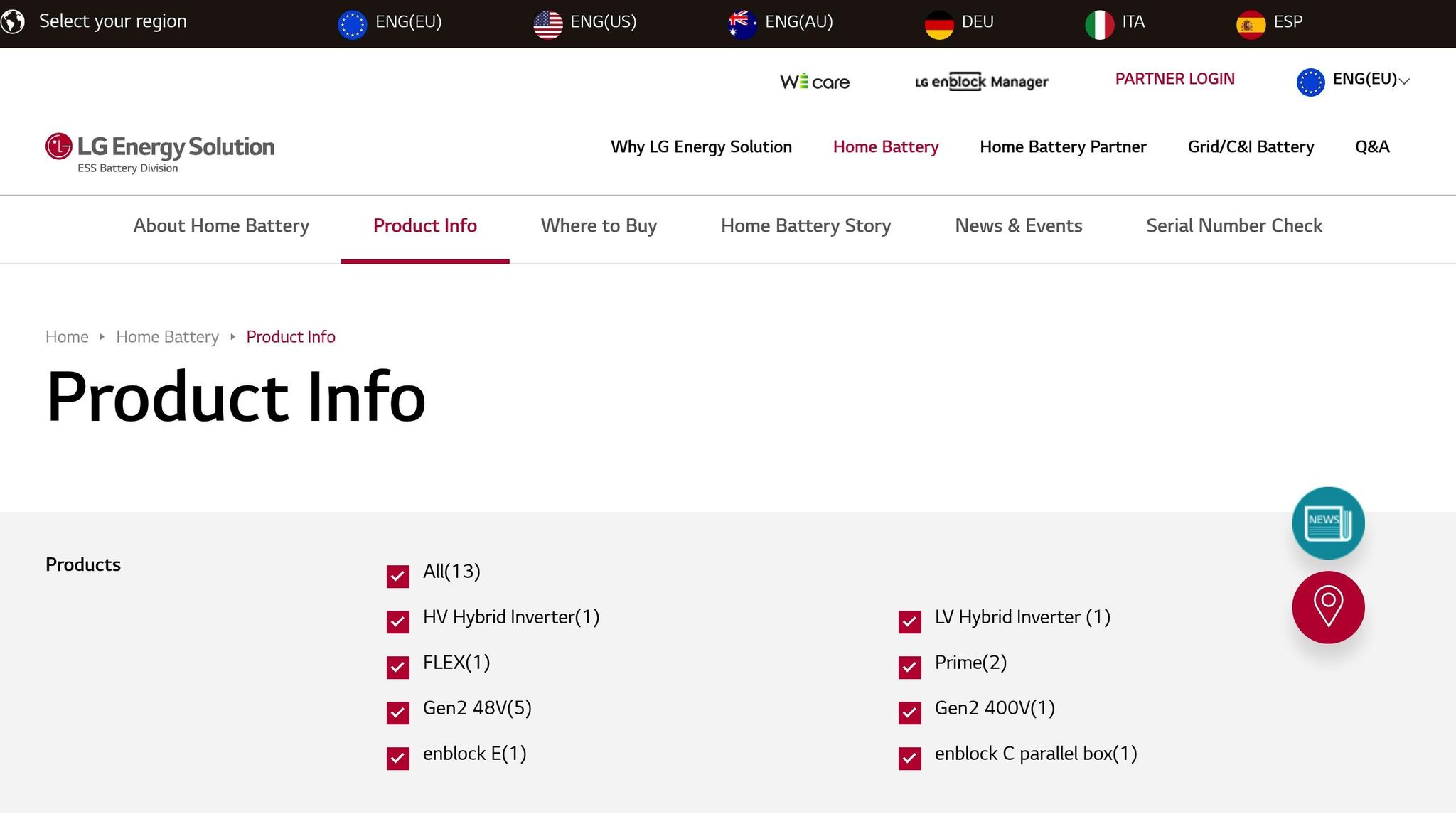This screenshot has height=819, width=1456.
Task: Click ESS Battery Division subtitle text
Action: (x=127, y=168)
